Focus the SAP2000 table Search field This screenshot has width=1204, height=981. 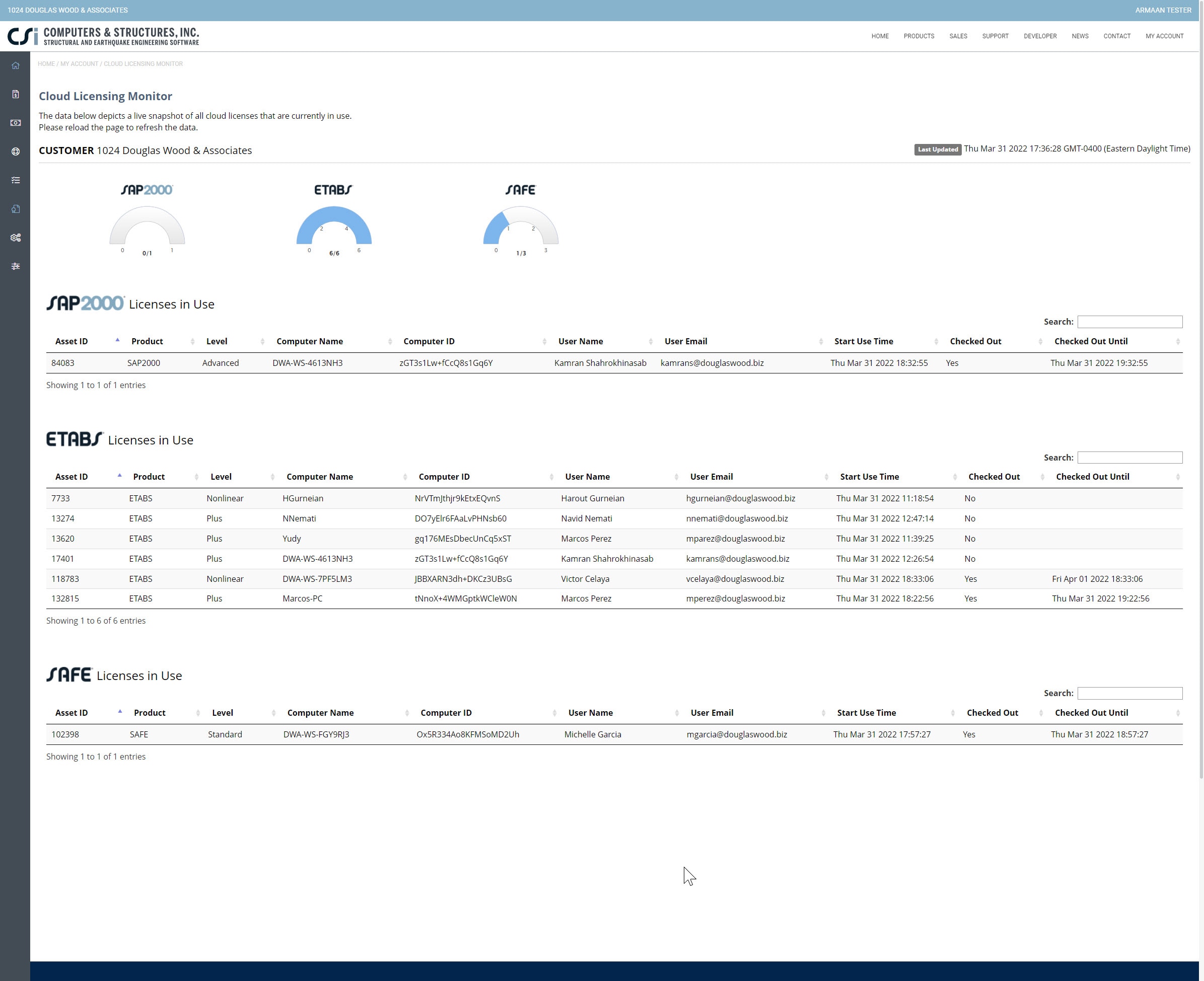[1129, 322]
